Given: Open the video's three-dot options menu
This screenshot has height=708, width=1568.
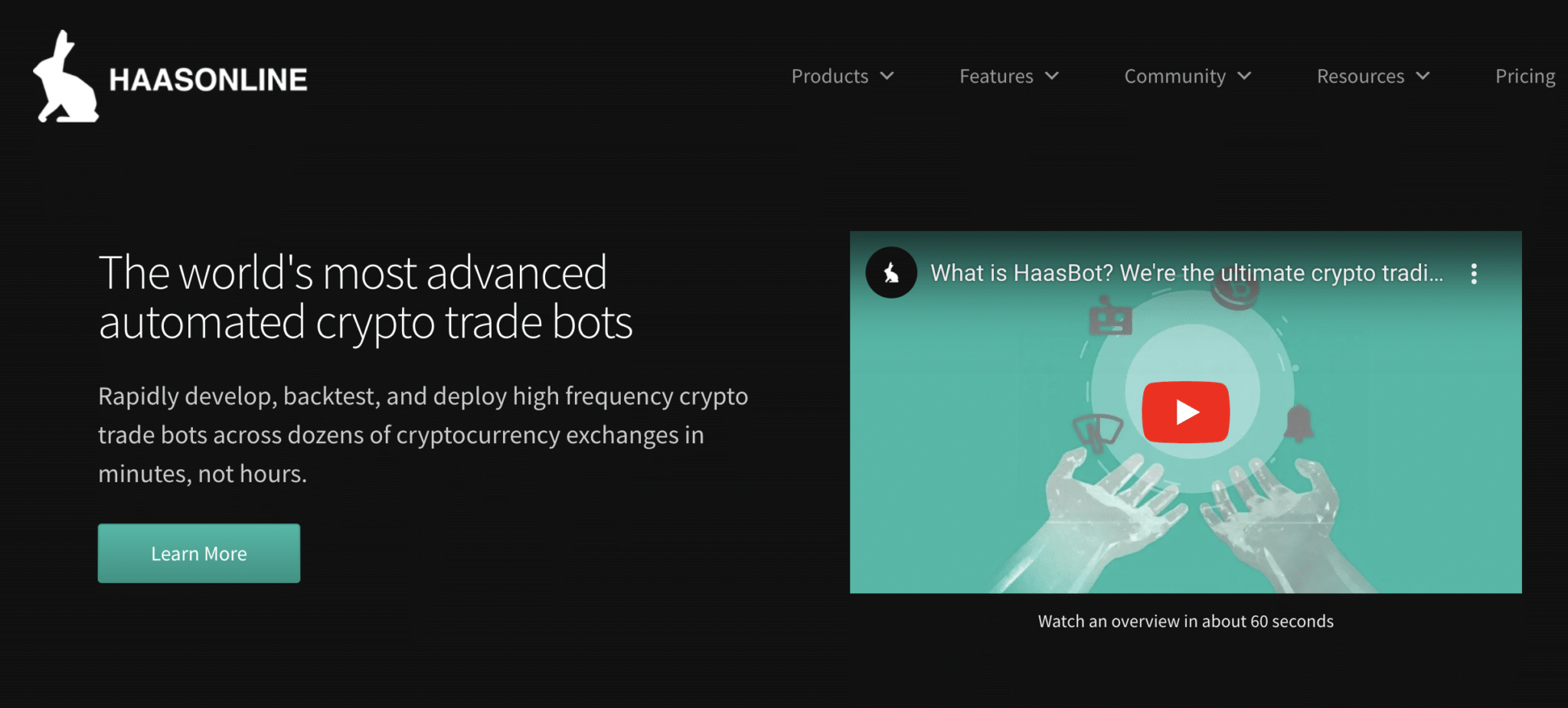Looking at the screenshot, I should [1474, 273].
